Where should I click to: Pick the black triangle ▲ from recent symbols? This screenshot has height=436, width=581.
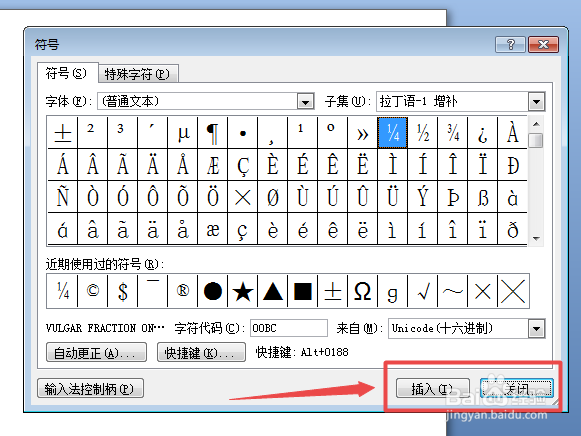click(x=273, y=291)
